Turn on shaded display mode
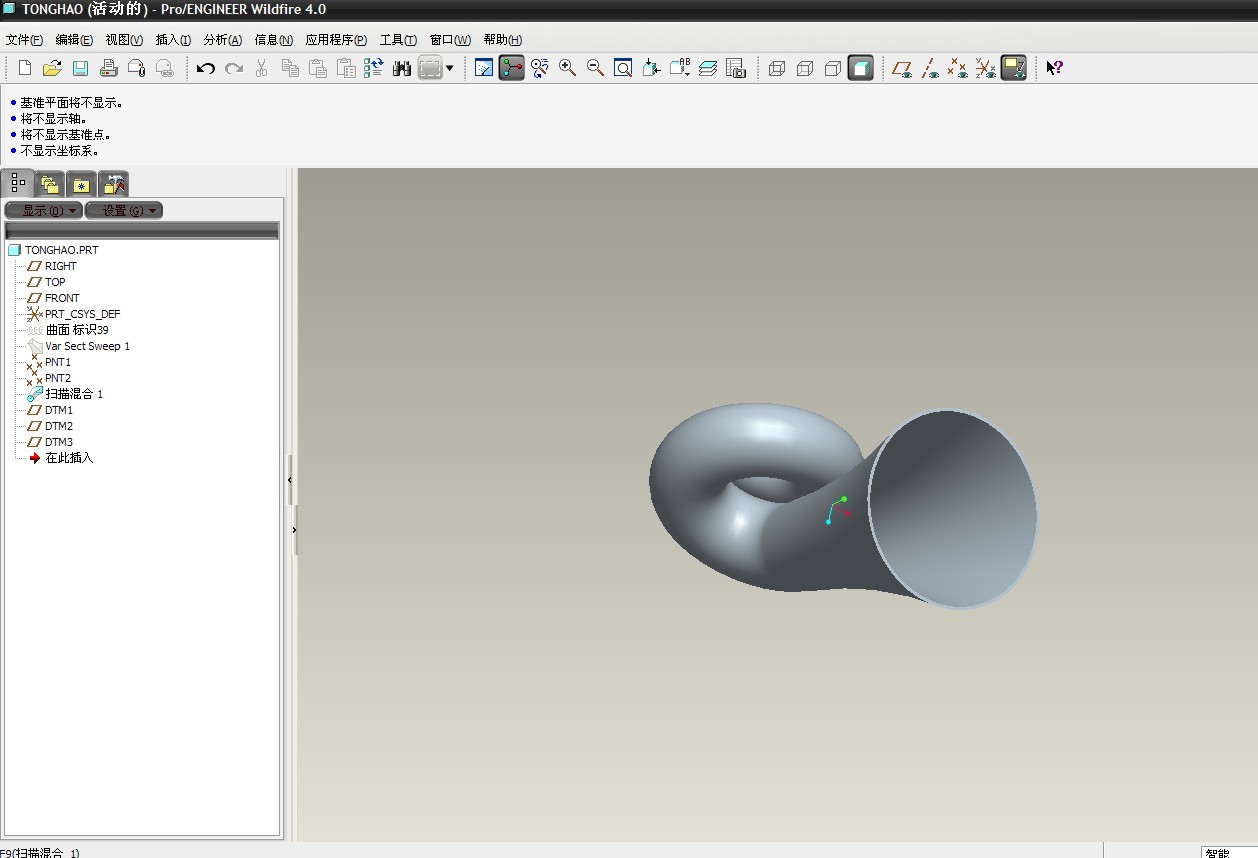The height and width of the screenshot is (858, 1258). pos(861,68)
